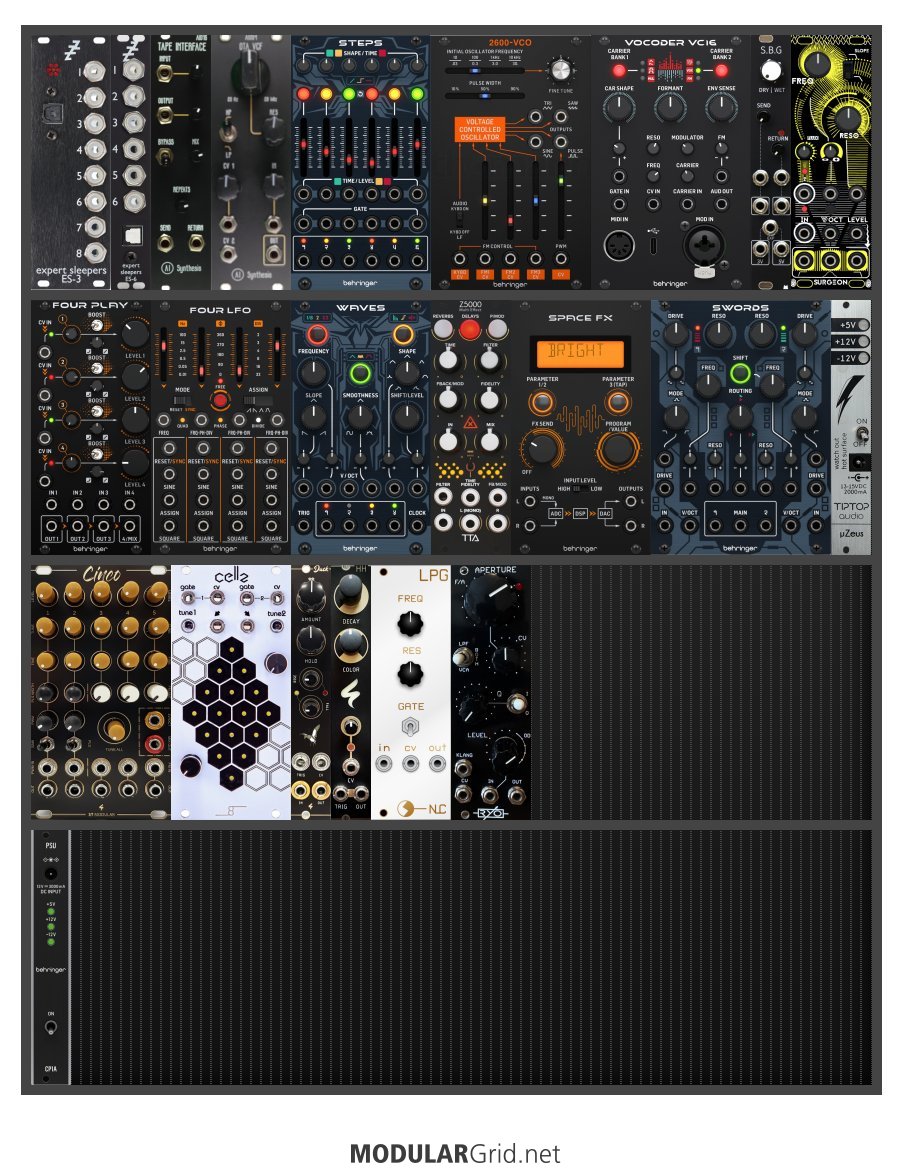Screen dimensions: 912x1175
Task: Click the USB port on Vocoder VC16
Action: pos(653,246)
